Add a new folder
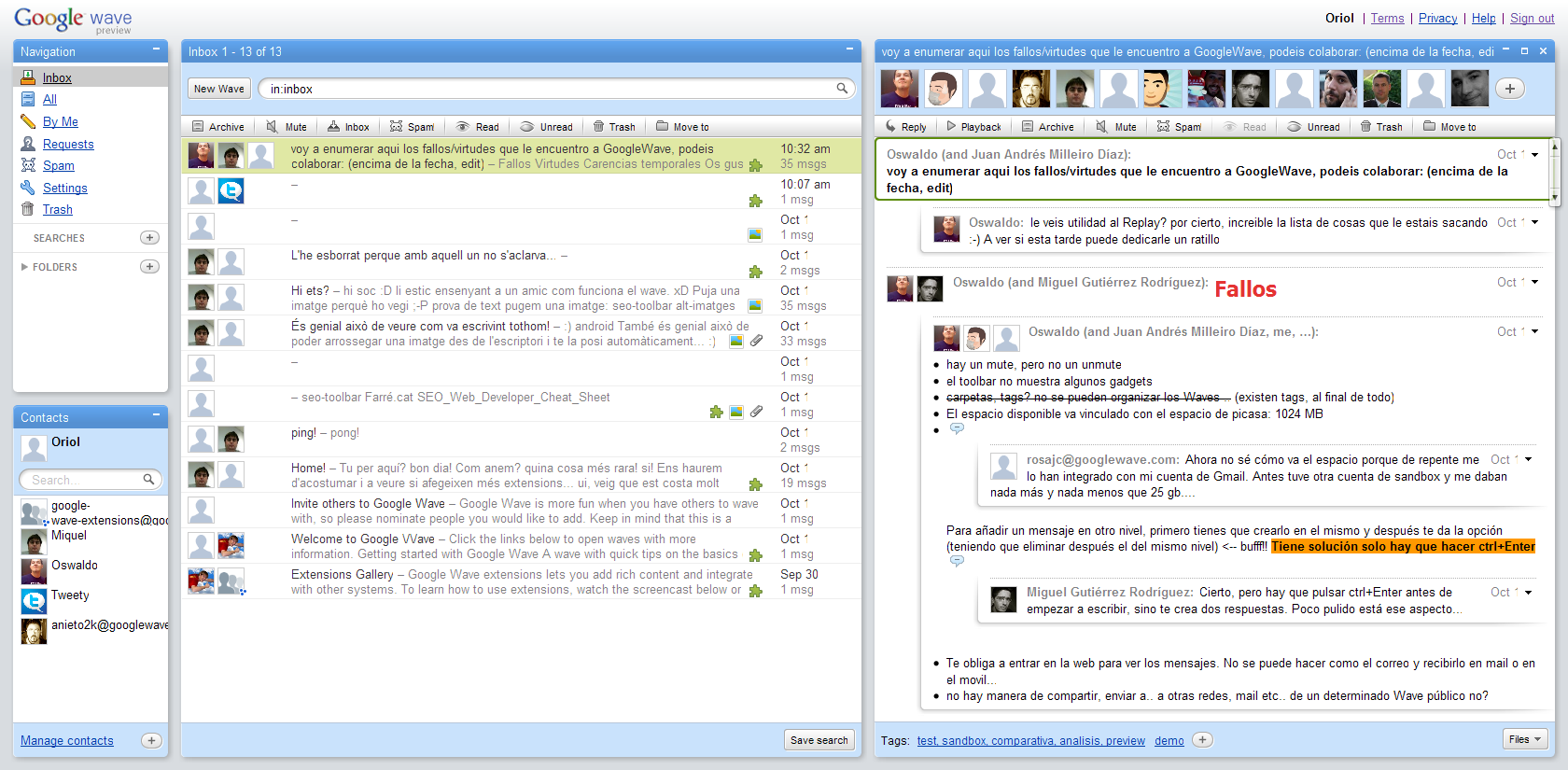Viewport: 1568px width, 770px height. tap(149, 267)
